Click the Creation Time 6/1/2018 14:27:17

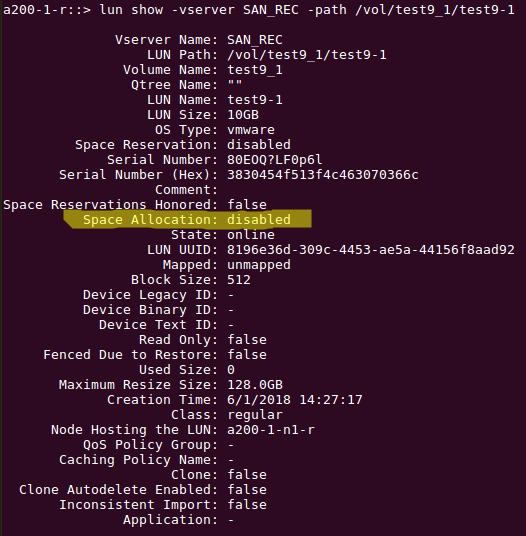(295, 400)
